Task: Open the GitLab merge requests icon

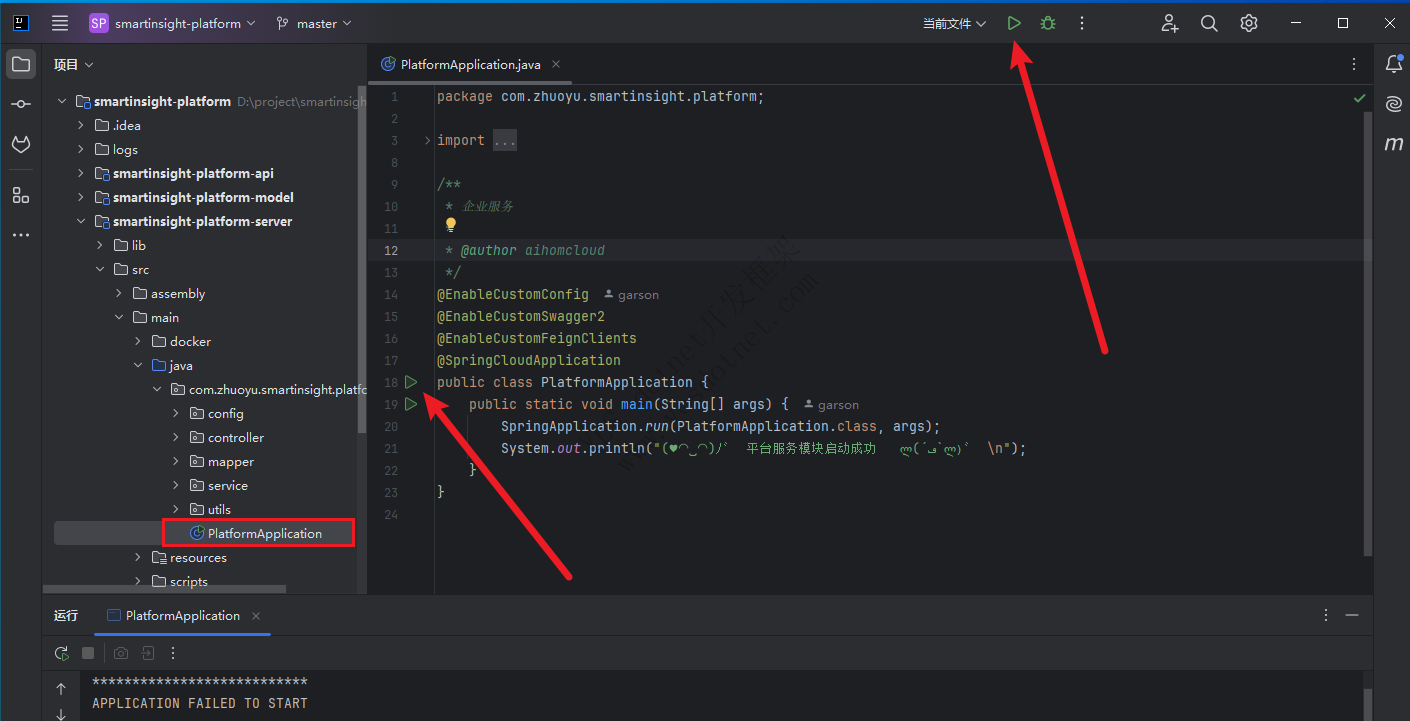Action: [x=21, y=145]
